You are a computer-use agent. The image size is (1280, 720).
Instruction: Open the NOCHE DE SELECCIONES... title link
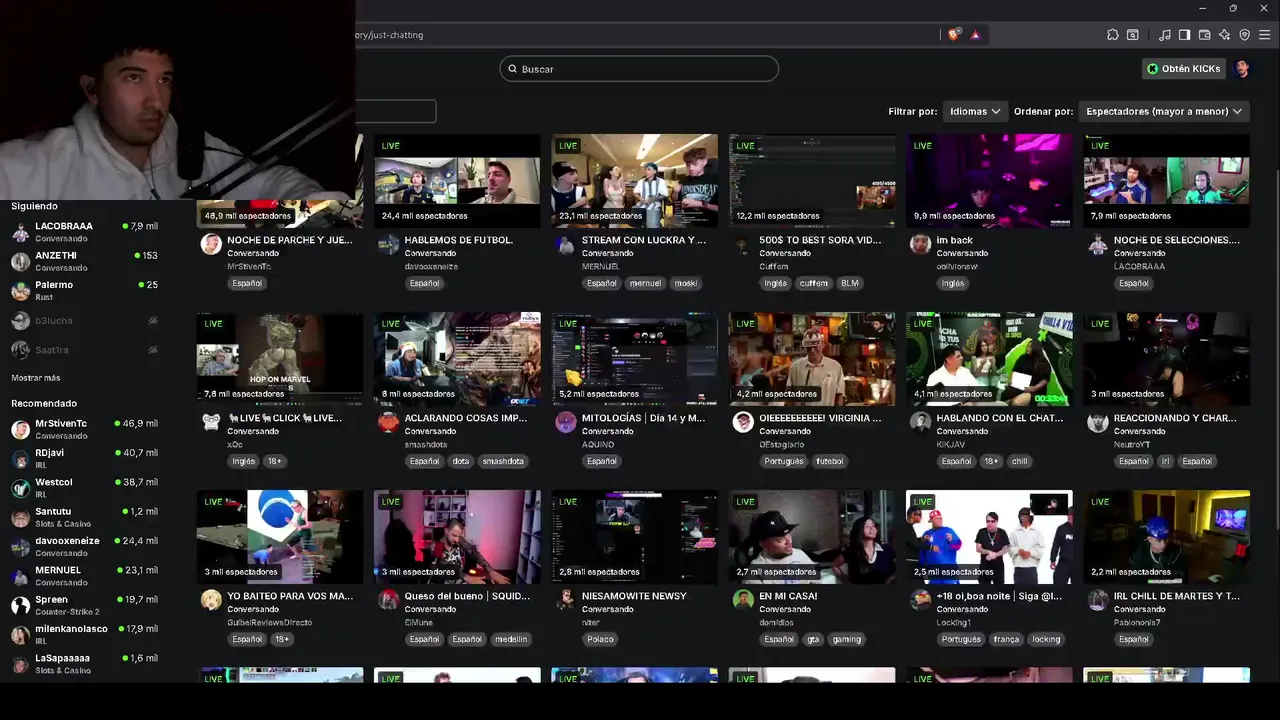(x=1176, y=240)
